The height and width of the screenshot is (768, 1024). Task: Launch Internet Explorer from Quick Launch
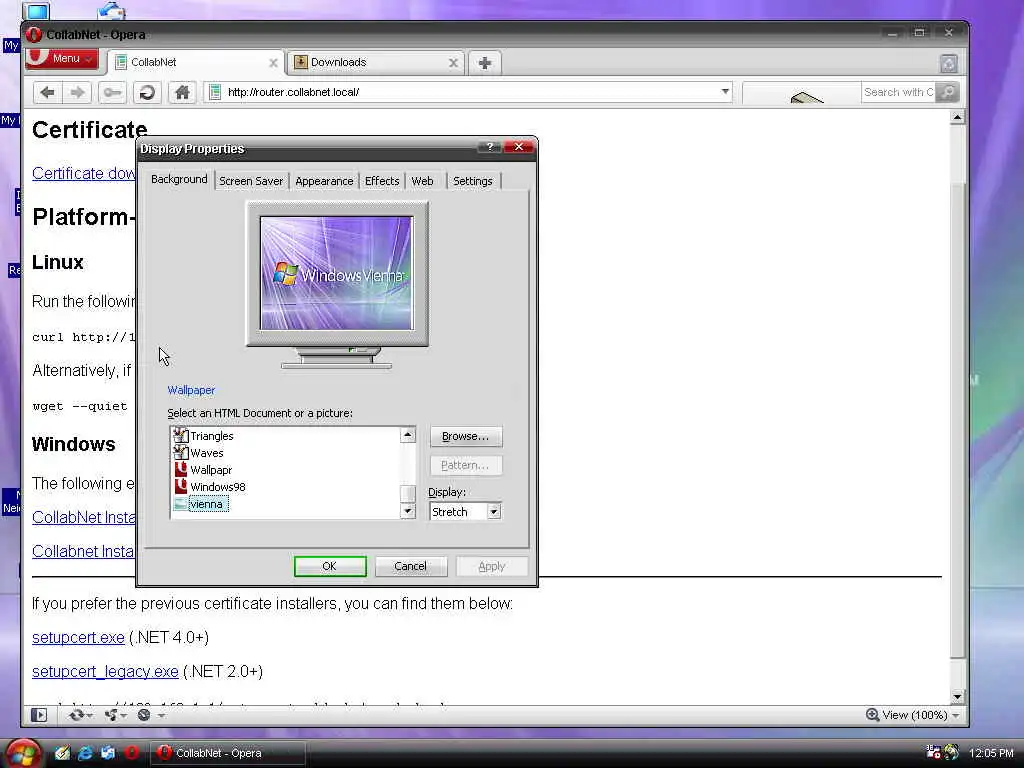[85, 753]
